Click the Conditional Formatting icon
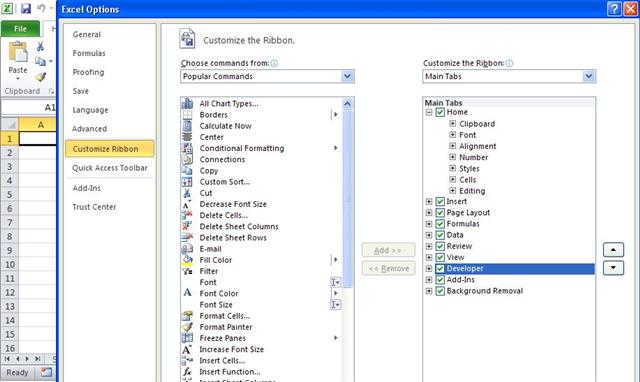 [x=187, y=148]
